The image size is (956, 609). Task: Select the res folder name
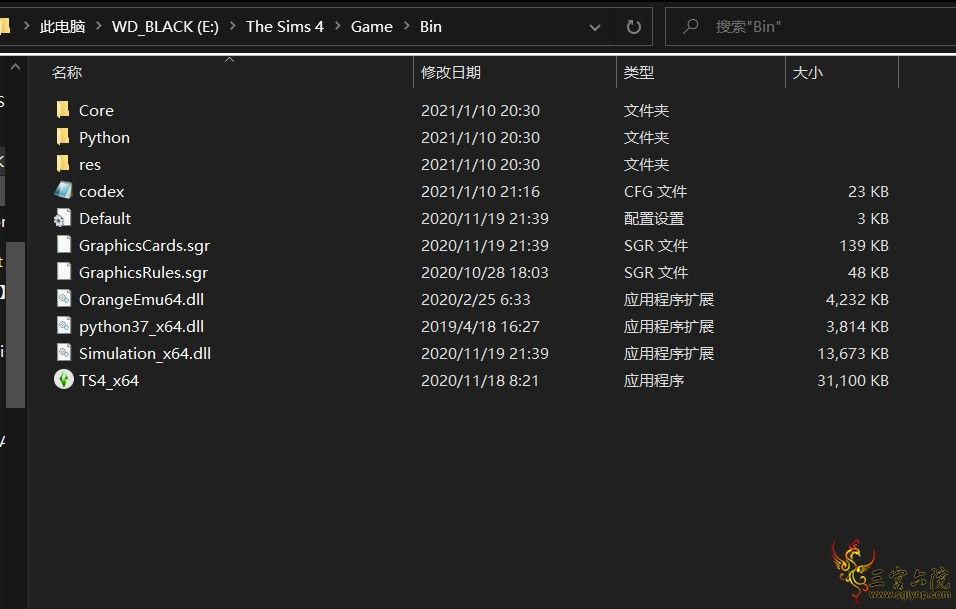[90, 165]
